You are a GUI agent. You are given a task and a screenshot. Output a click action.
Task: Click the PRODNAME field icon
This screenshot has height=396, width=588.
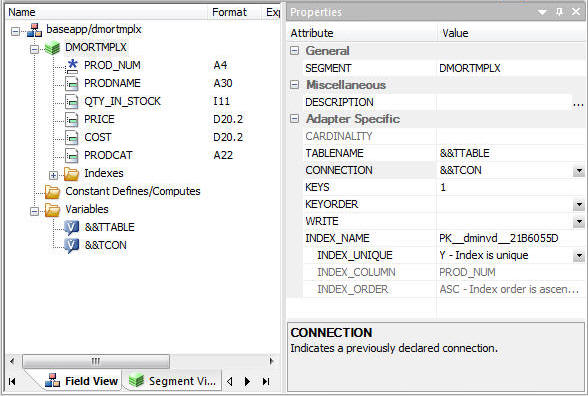[72, 84]
